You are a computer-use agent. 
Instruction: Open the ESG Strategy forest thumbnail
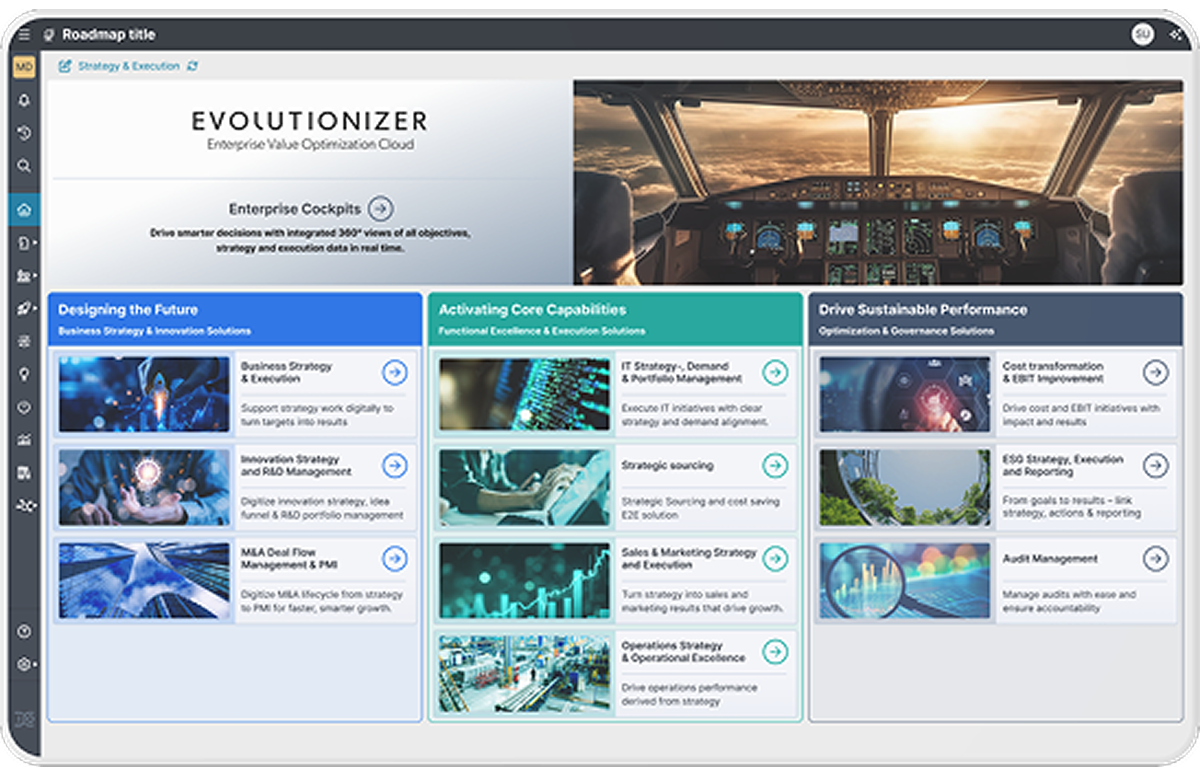905,487
